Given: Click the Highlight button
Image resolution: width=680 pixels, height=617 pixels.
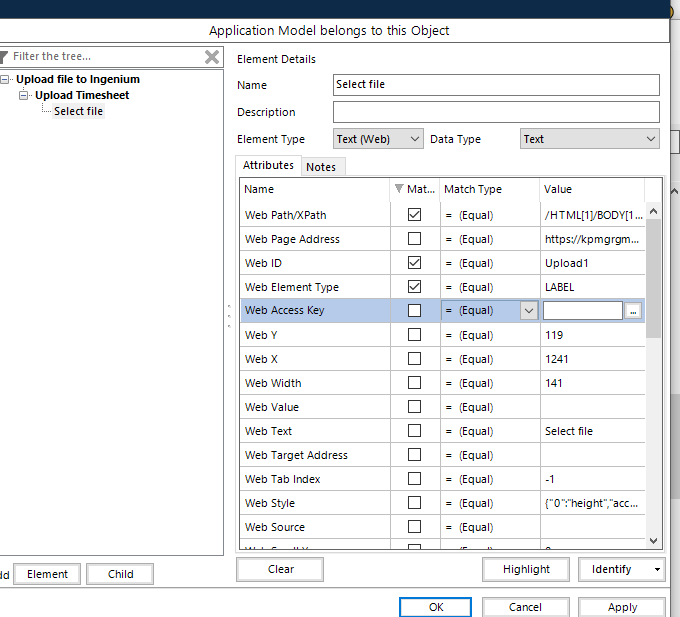Looking at the screenshot, I should pos(526,570).
